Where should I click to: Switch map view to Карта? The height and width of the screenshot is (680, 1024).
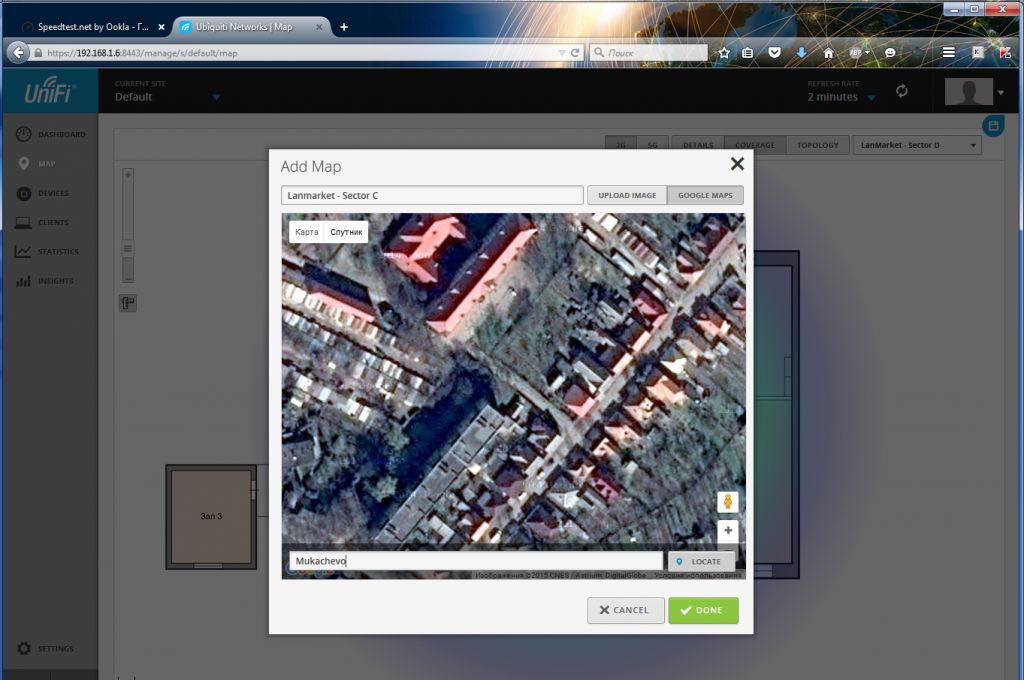click(307, 232)
